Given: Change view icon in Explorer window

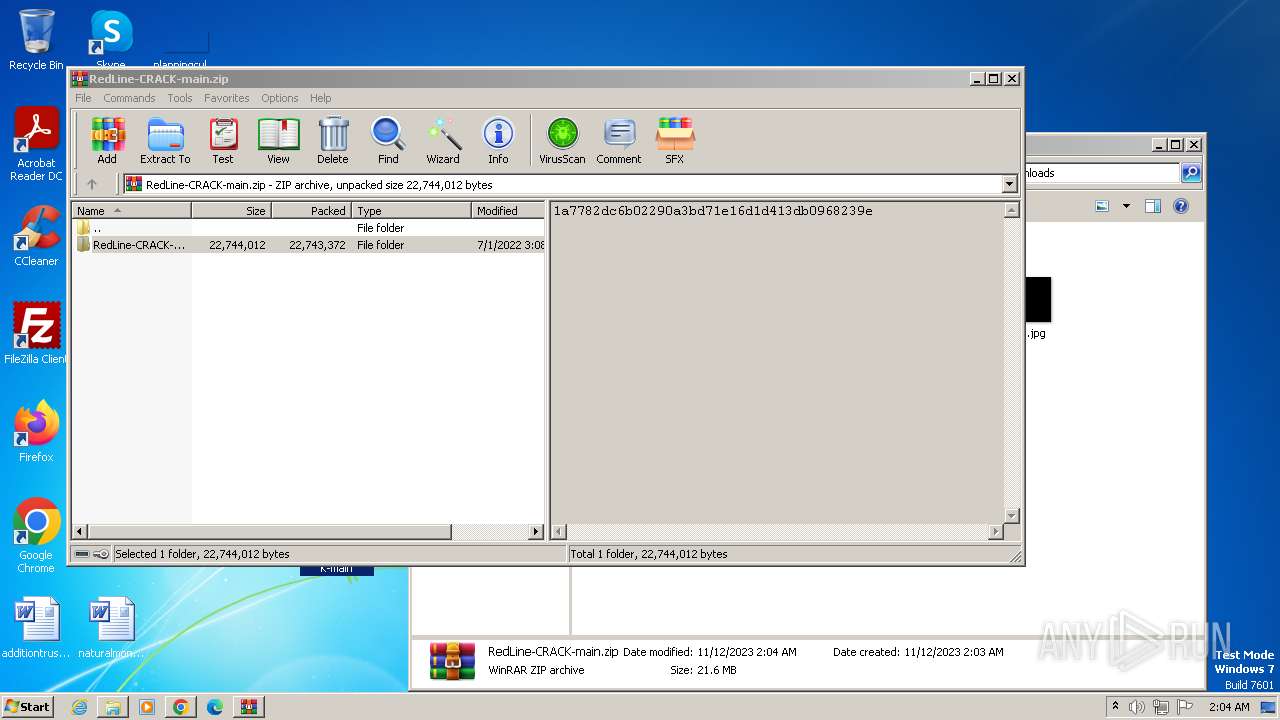Looking at the screenshot, I should [x=1102, y=206].
